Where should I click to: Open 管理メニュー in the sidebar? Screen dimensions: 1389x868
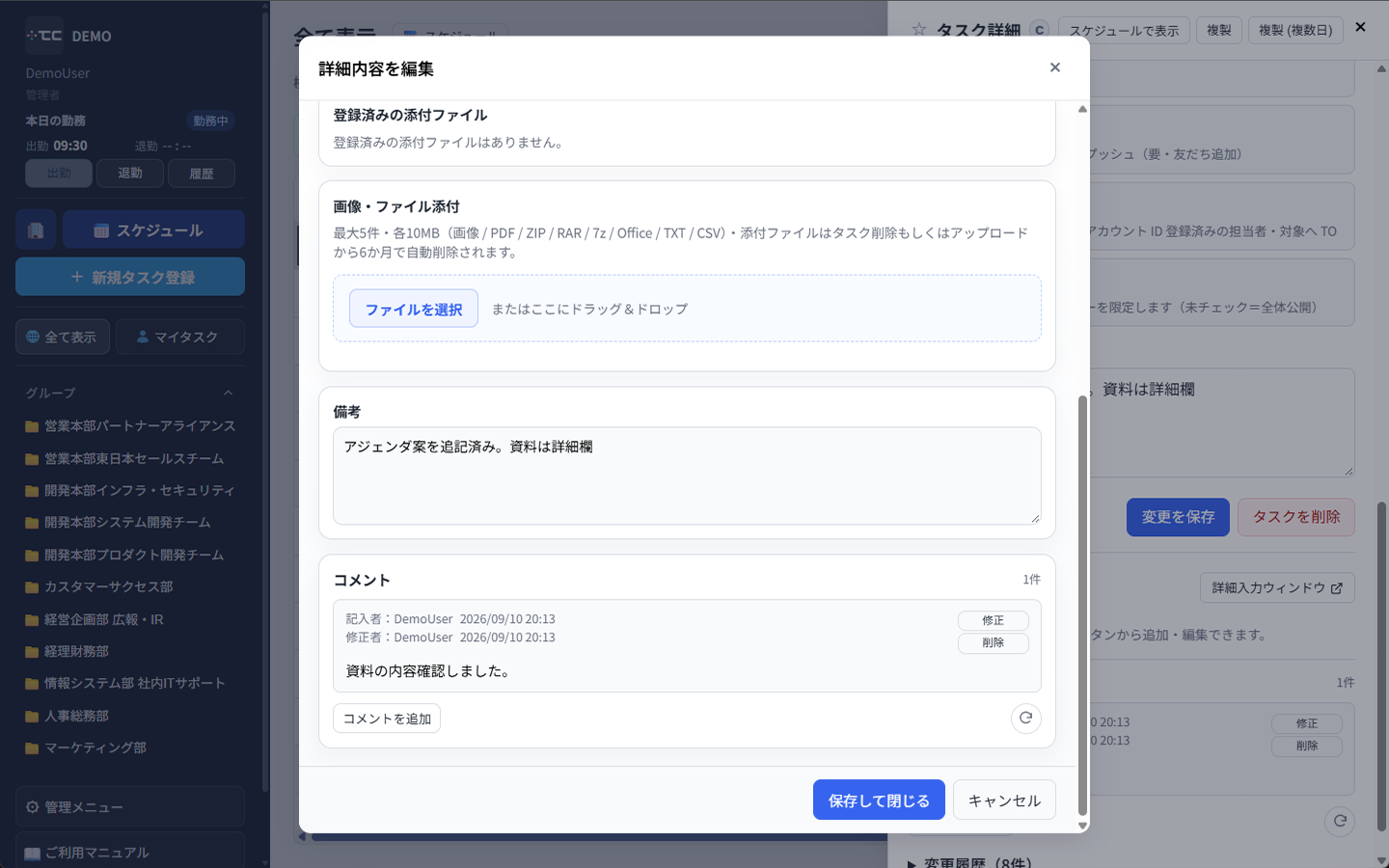(130, 807)
